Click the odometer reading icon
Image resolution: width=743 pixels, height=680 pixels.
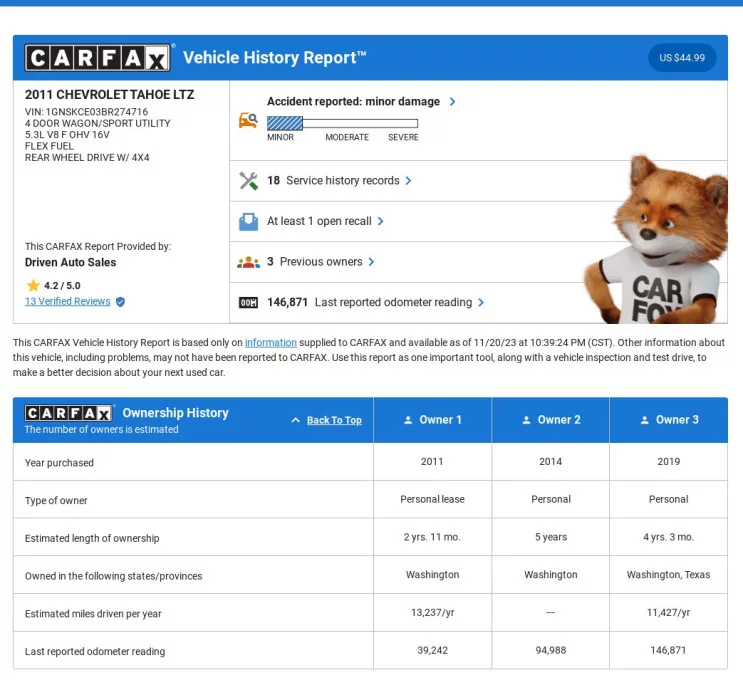[x=248, y=302]
